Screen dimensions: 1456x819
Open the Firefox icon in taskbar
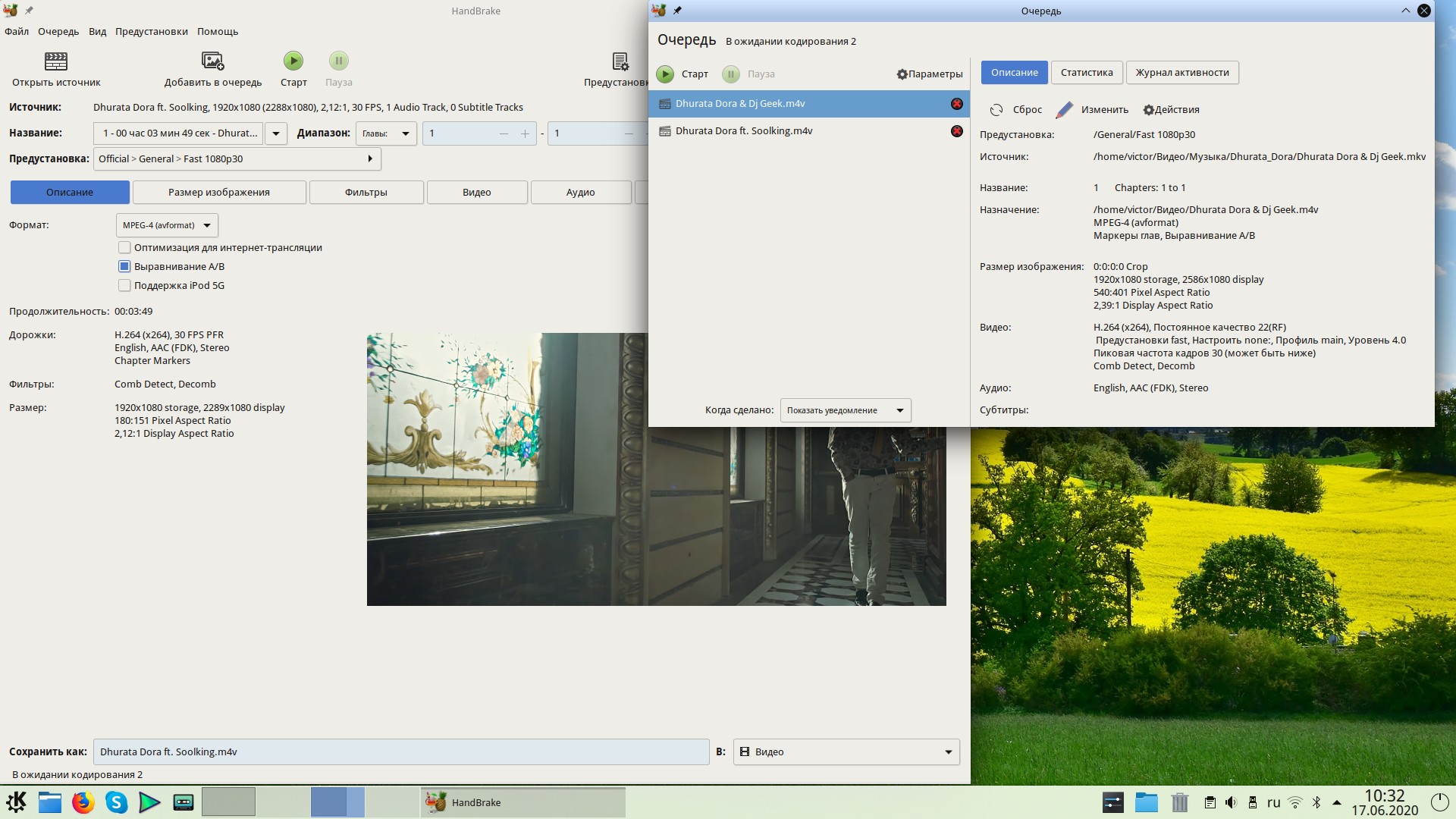(x=83, y=802)
